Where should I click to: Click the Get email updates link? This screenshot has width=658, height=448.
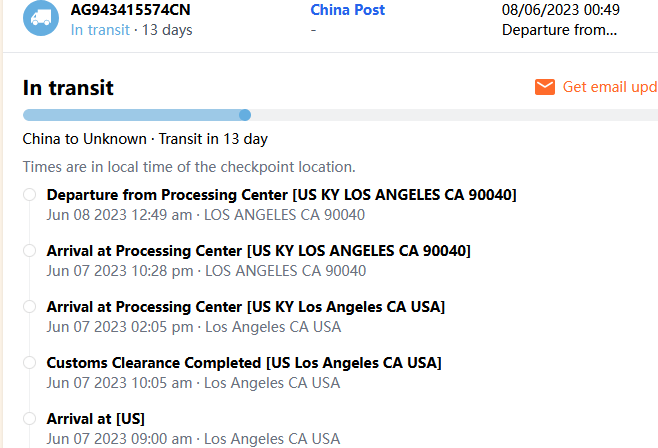pyautogui.click(x=609, y=87)
